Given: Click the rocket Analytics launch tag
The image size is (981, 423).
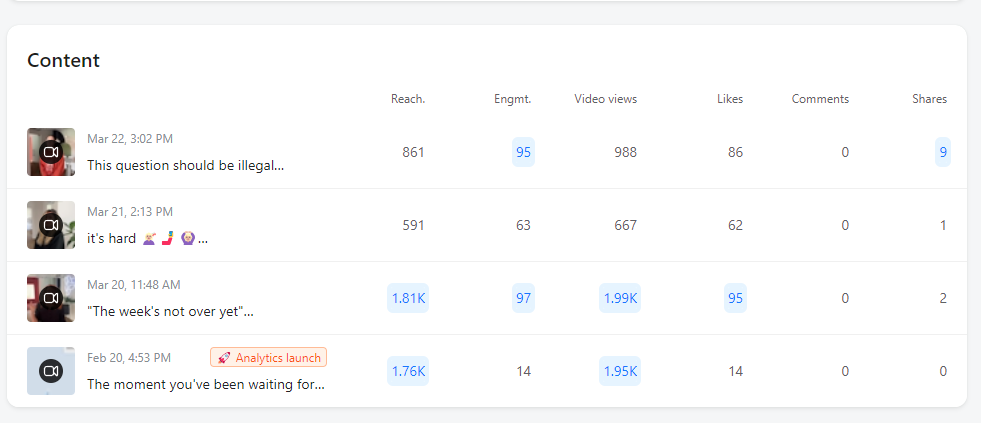Looking at the screenshot, I should (268, 357).
